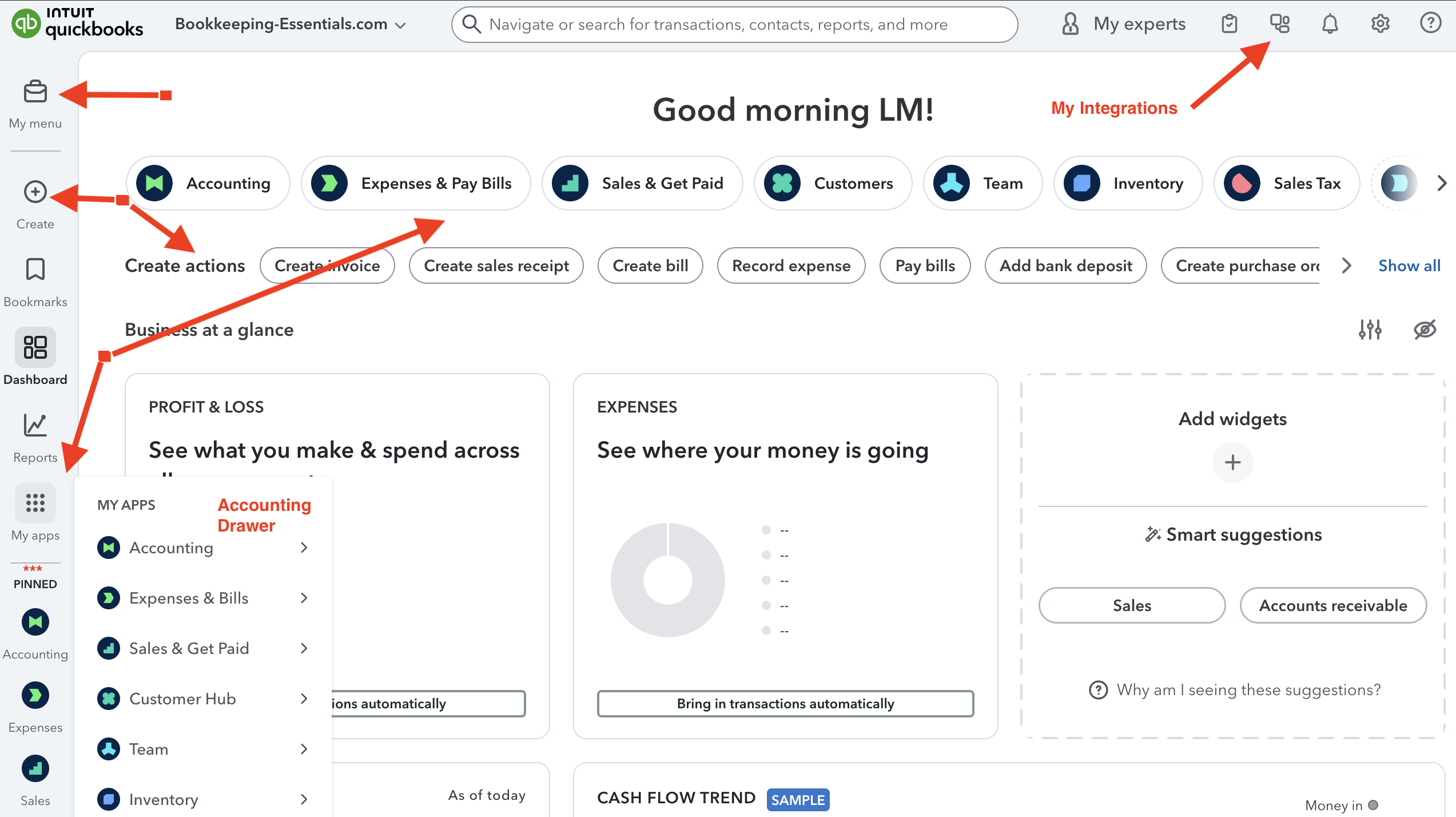Open the widget customization sliders control
Viewport: 1456px width, 817px height.
[x=1370, y=330]
